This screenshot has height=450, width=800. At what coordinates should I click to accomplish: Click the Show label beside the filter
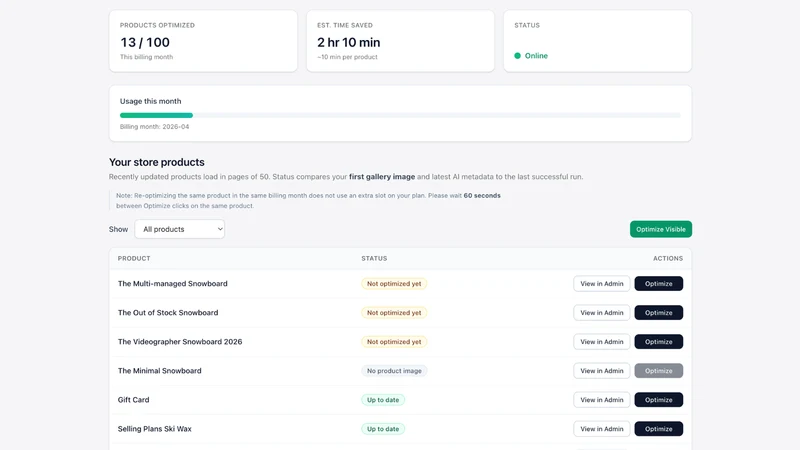(x=118, y=229)
